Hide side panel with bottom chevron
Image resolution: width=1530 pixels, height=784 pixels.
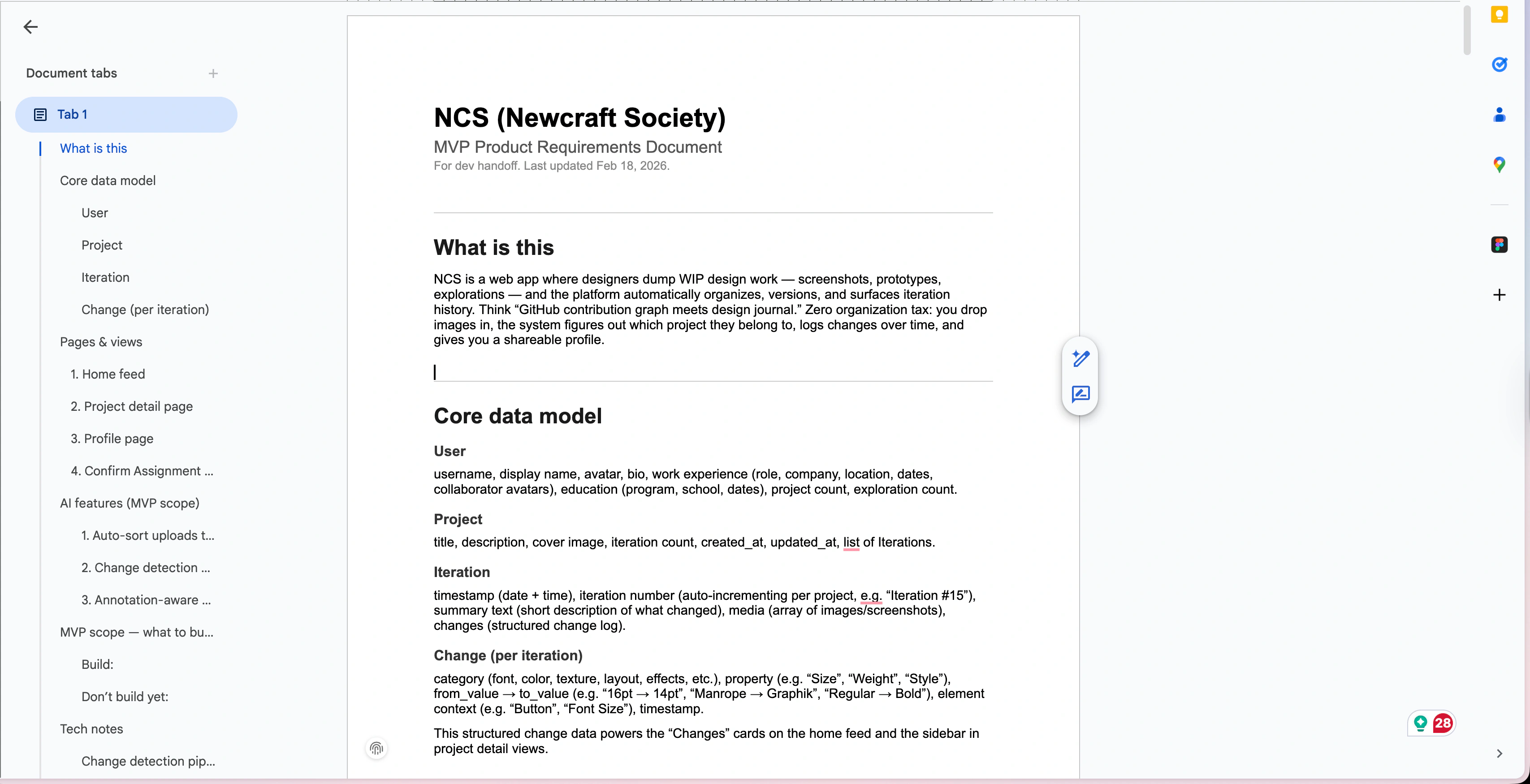1499,754
